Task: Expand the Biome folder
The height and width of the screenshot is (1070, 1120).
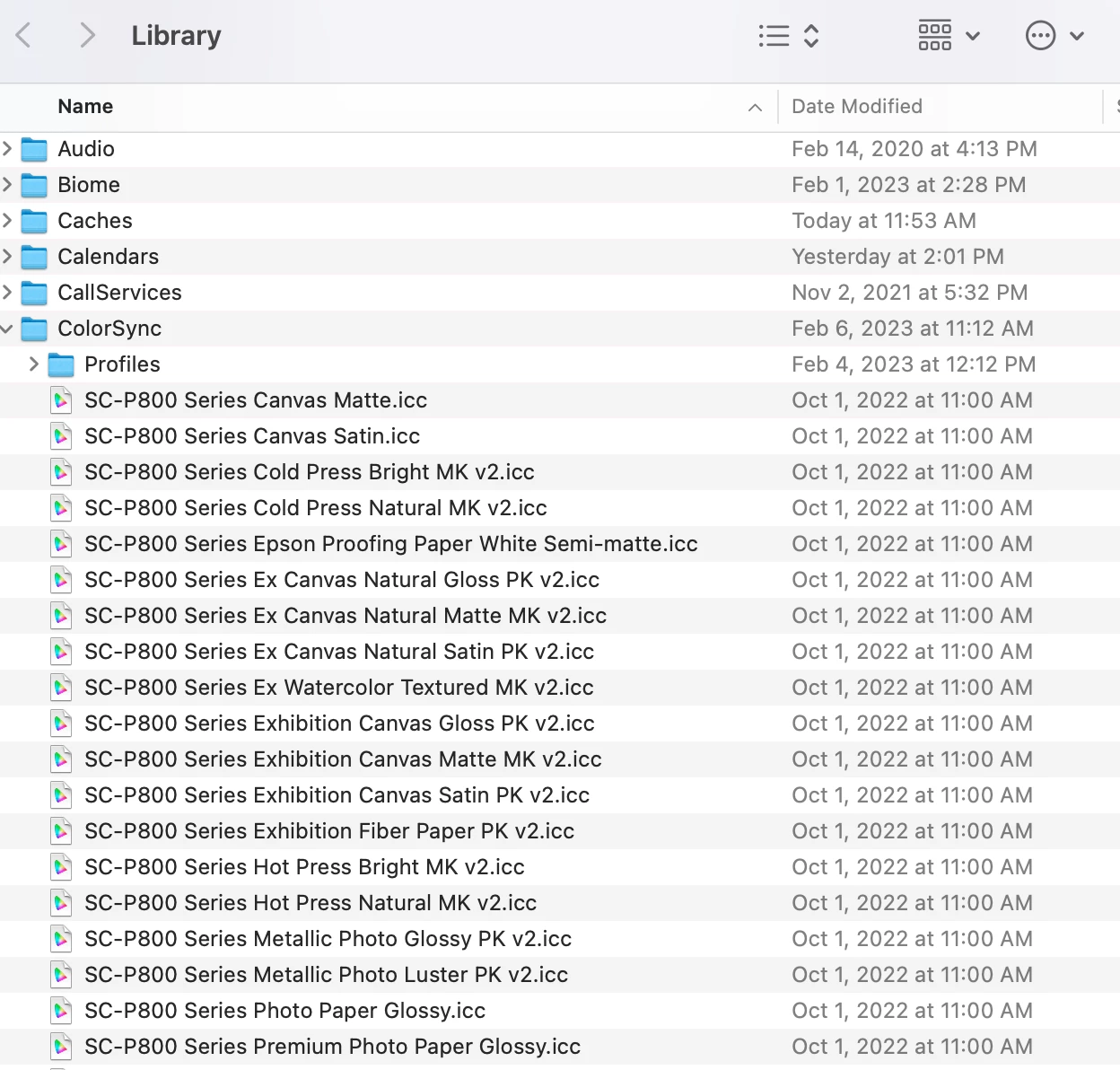Action: click(x=7, y=185)
